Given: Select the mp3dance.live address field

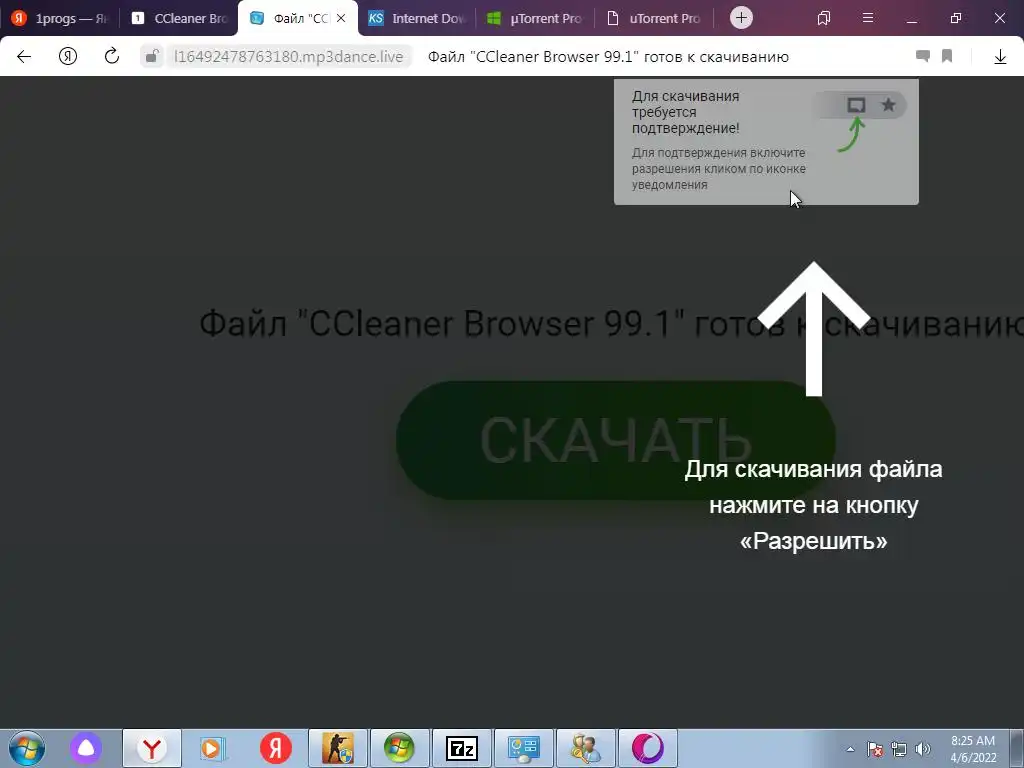Looking at the screenshot, I should click(288, 57).
